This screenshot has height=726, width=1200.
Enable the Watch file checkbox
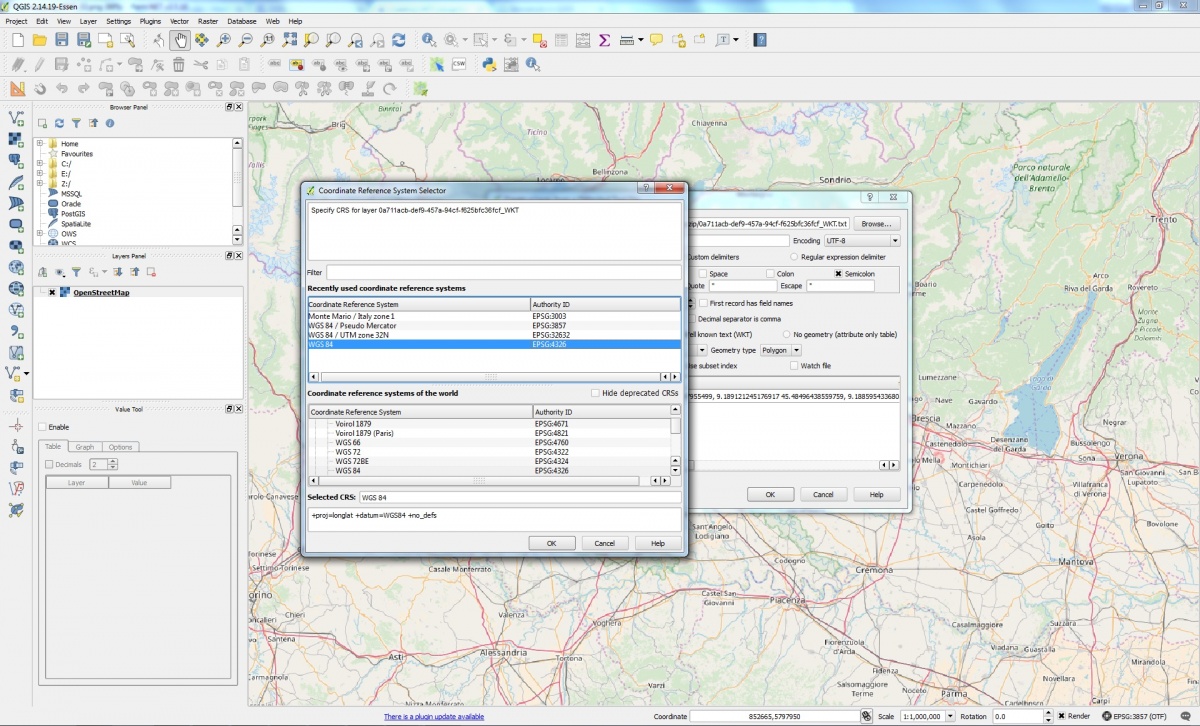pyautogui.click(x=792, y=366)
